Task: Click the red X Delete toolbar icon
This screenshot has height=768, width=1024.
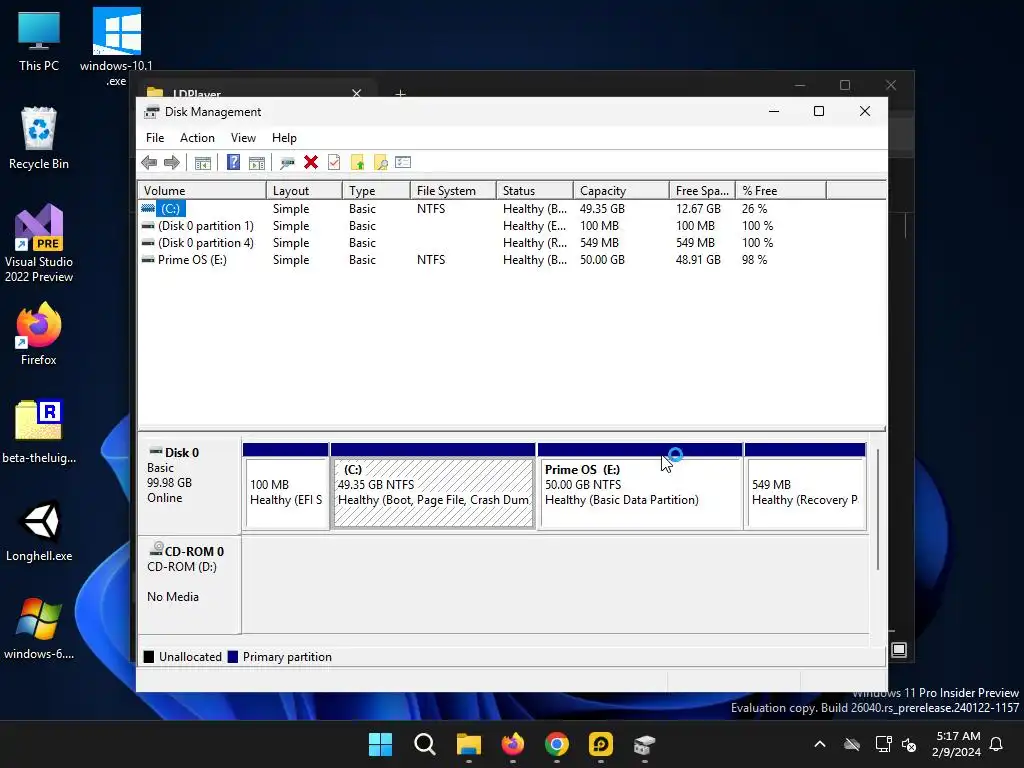Action: coord(311,162)
